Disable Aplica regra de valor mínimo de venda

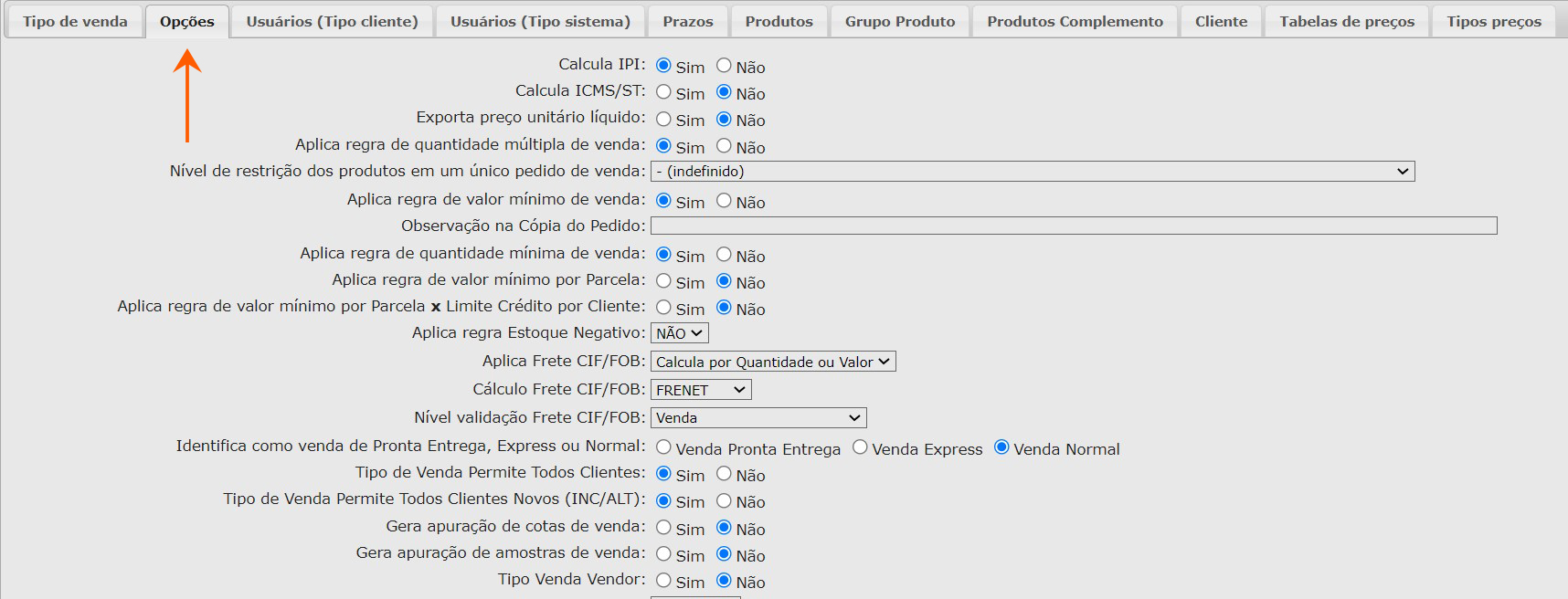[724, 201]
